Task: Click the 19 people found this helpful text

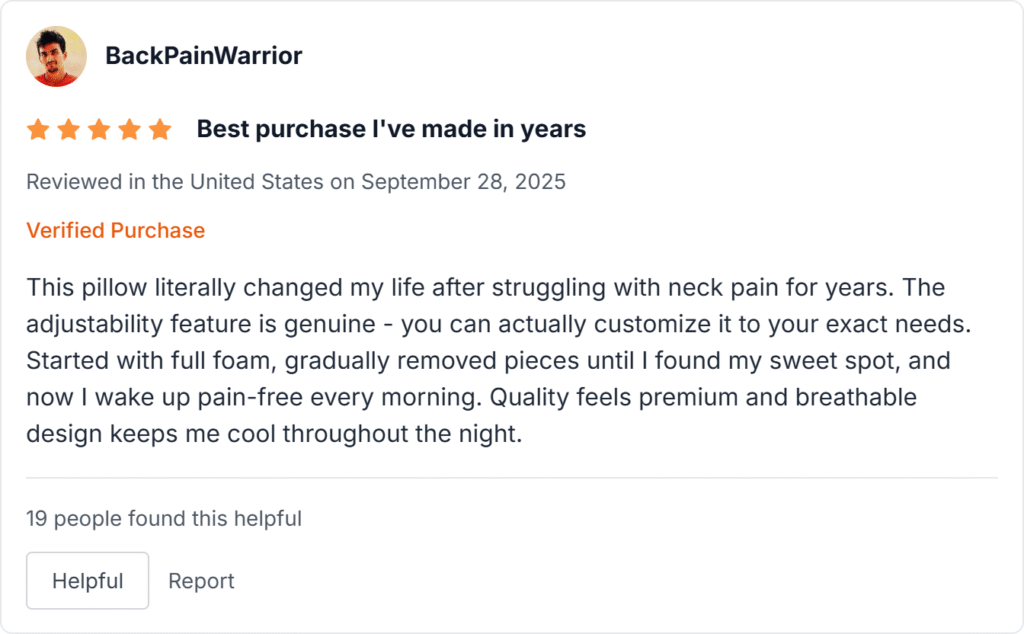Action: [x=164, y=519]
